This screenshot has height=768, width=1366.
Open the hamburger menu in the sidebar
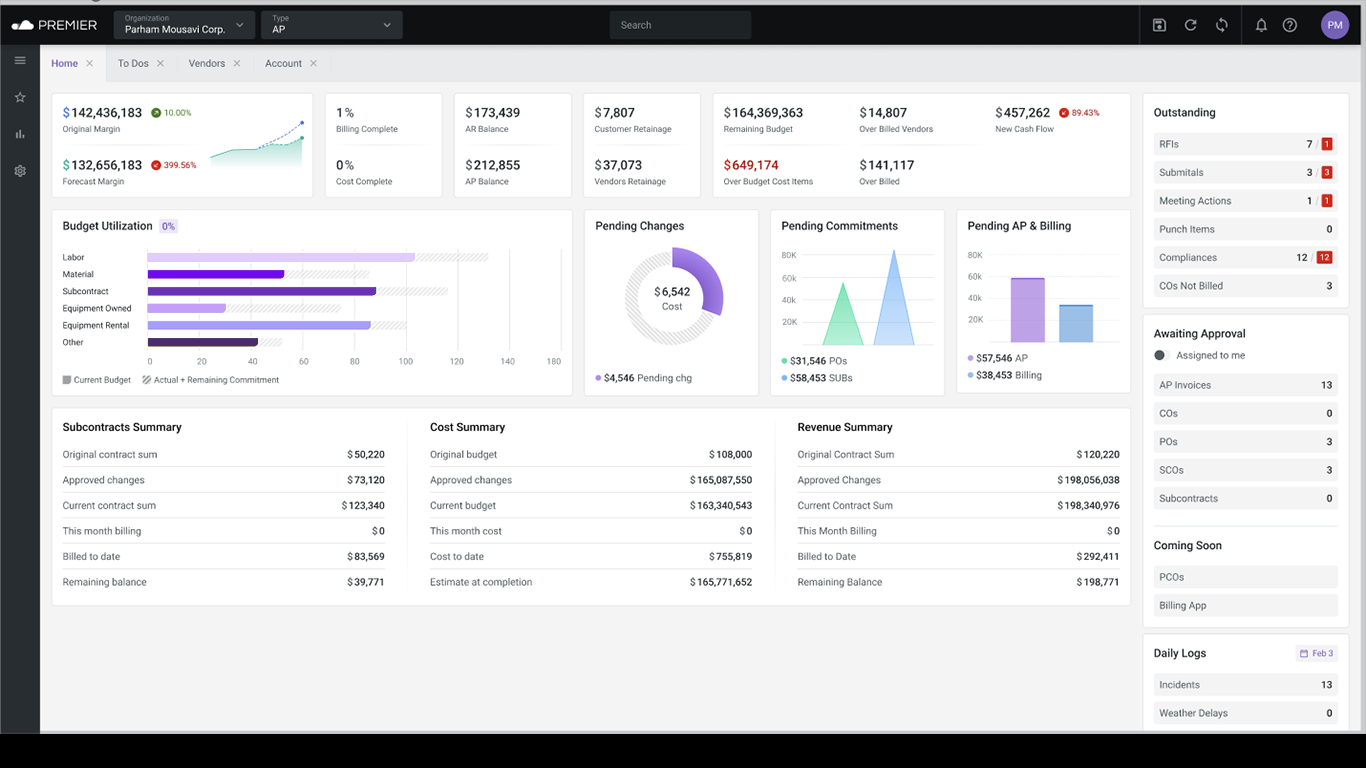point(20,61)
